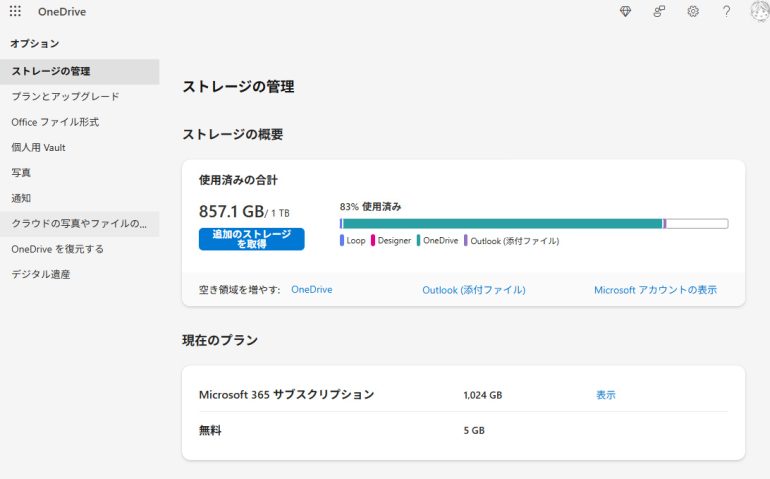This screenshot has height=479, width=770.
Task: Open OneDrive を復元する option
Action: click(x=57, y=249)
